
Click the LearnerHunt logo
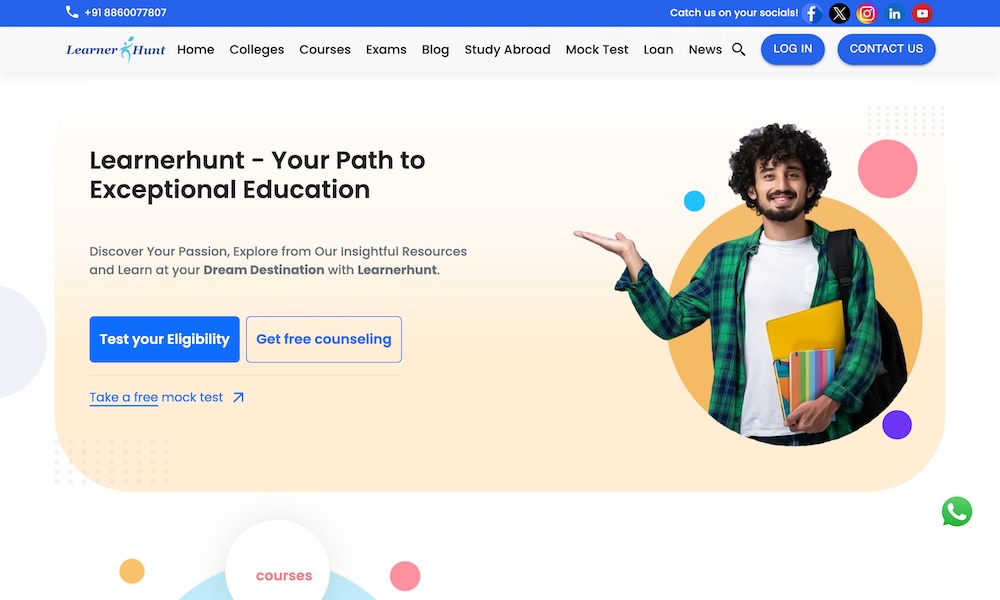(115, 49)
